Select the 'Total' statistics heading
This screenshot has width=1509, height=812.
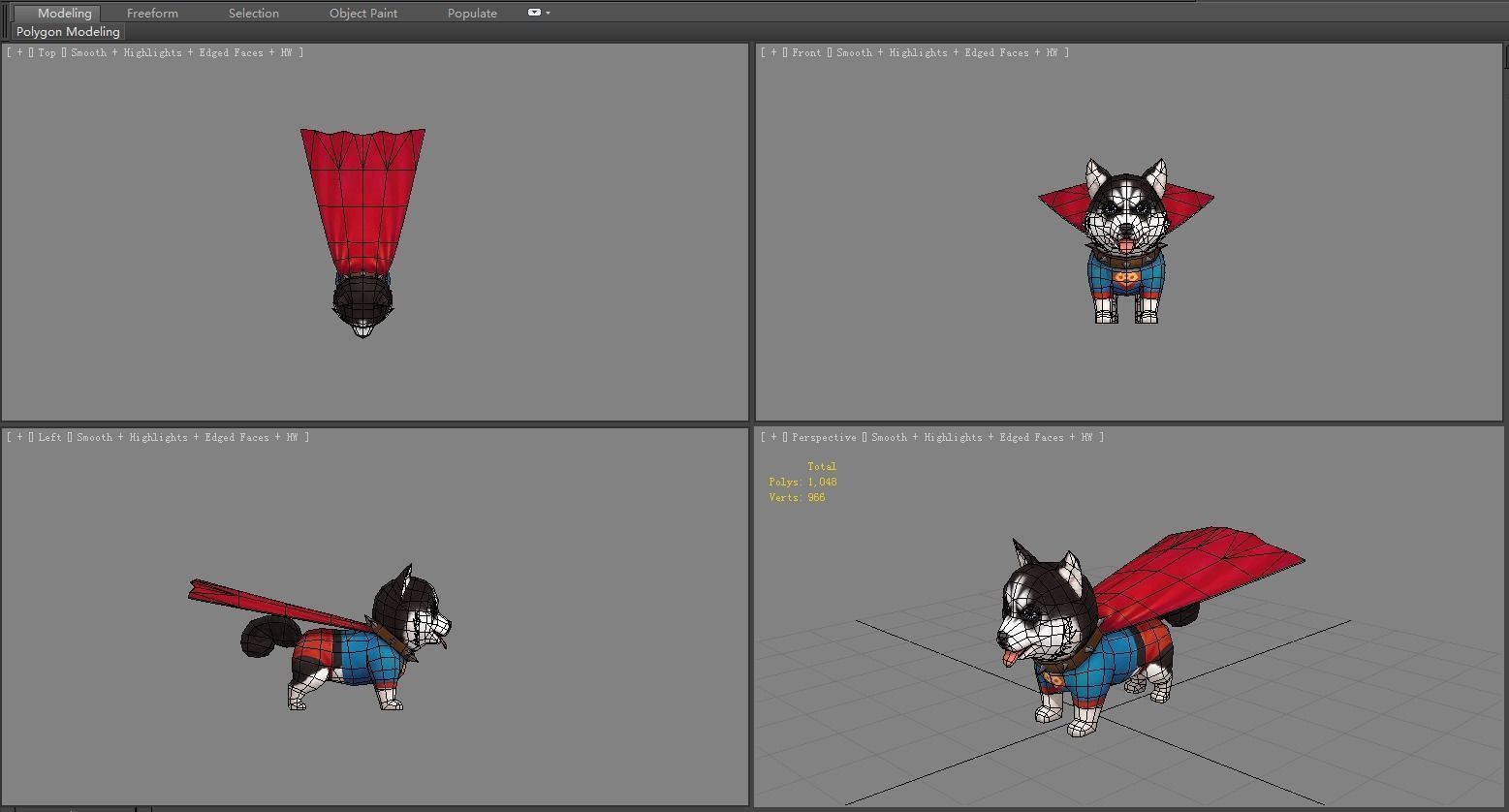[x=822, y=466]
